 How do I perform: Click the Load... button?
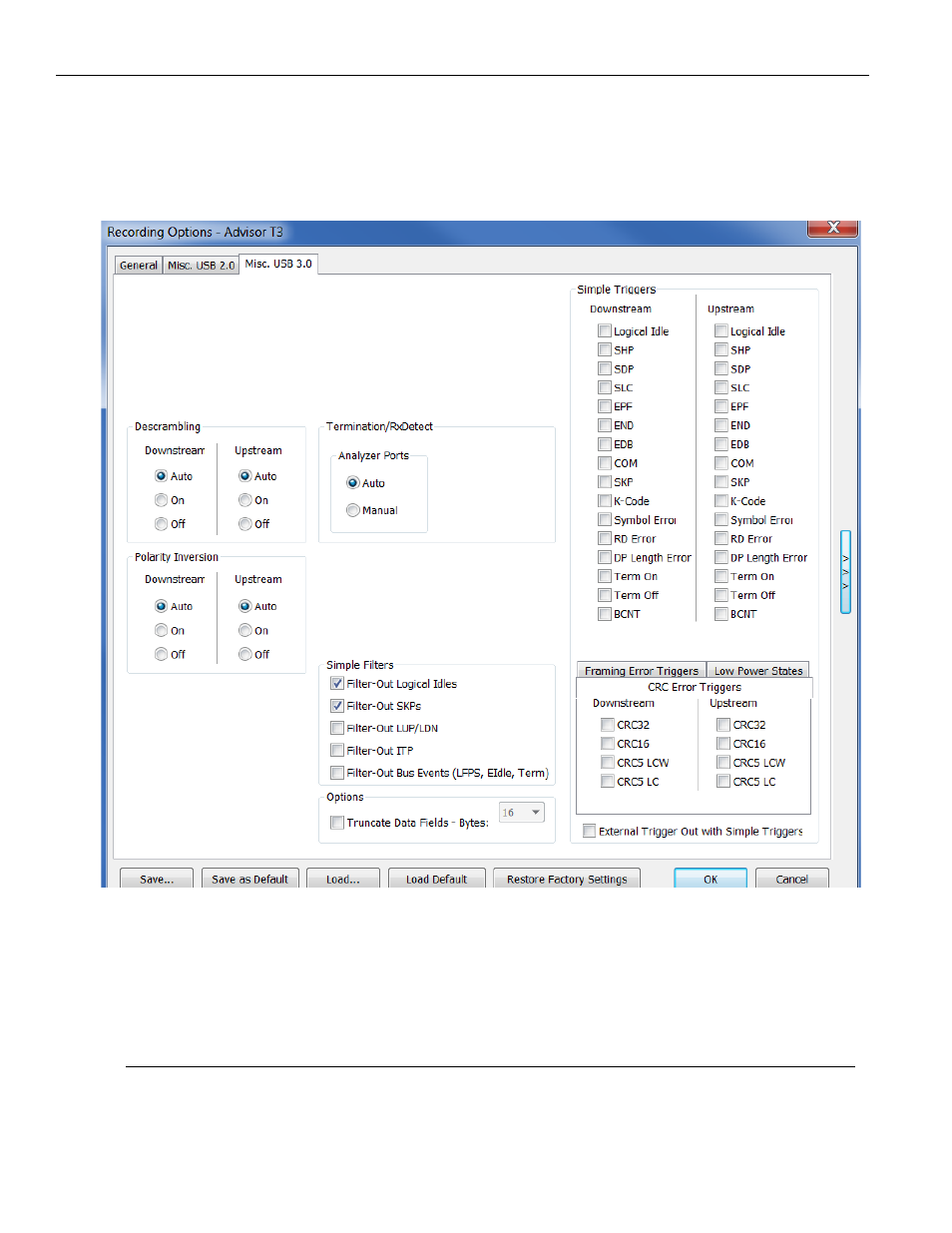tap(343, 879)
